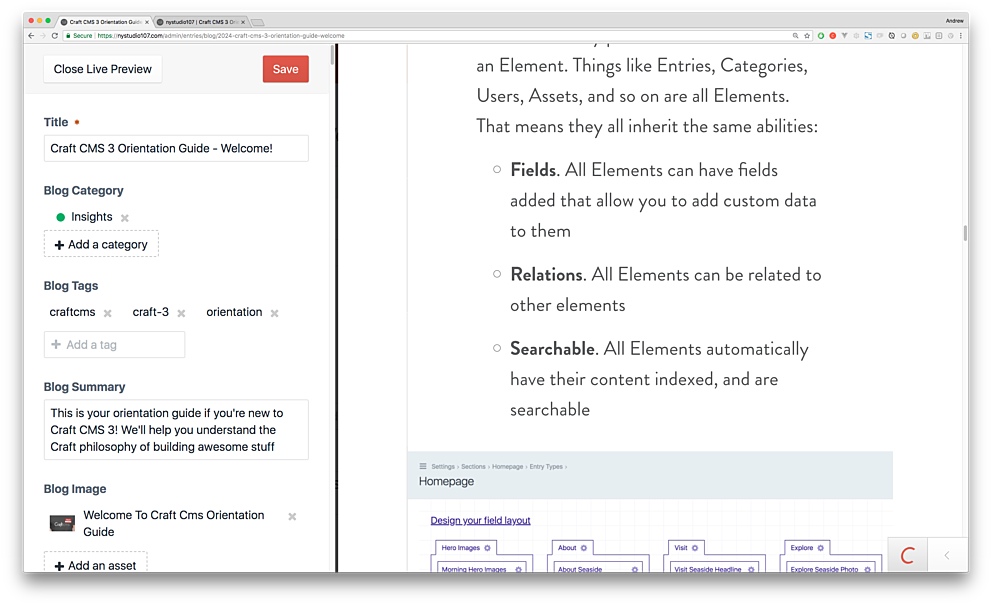This screenshot has height=606, width=992.
Task: Open the Visit tab gear settings
Action: pos(695,548)
